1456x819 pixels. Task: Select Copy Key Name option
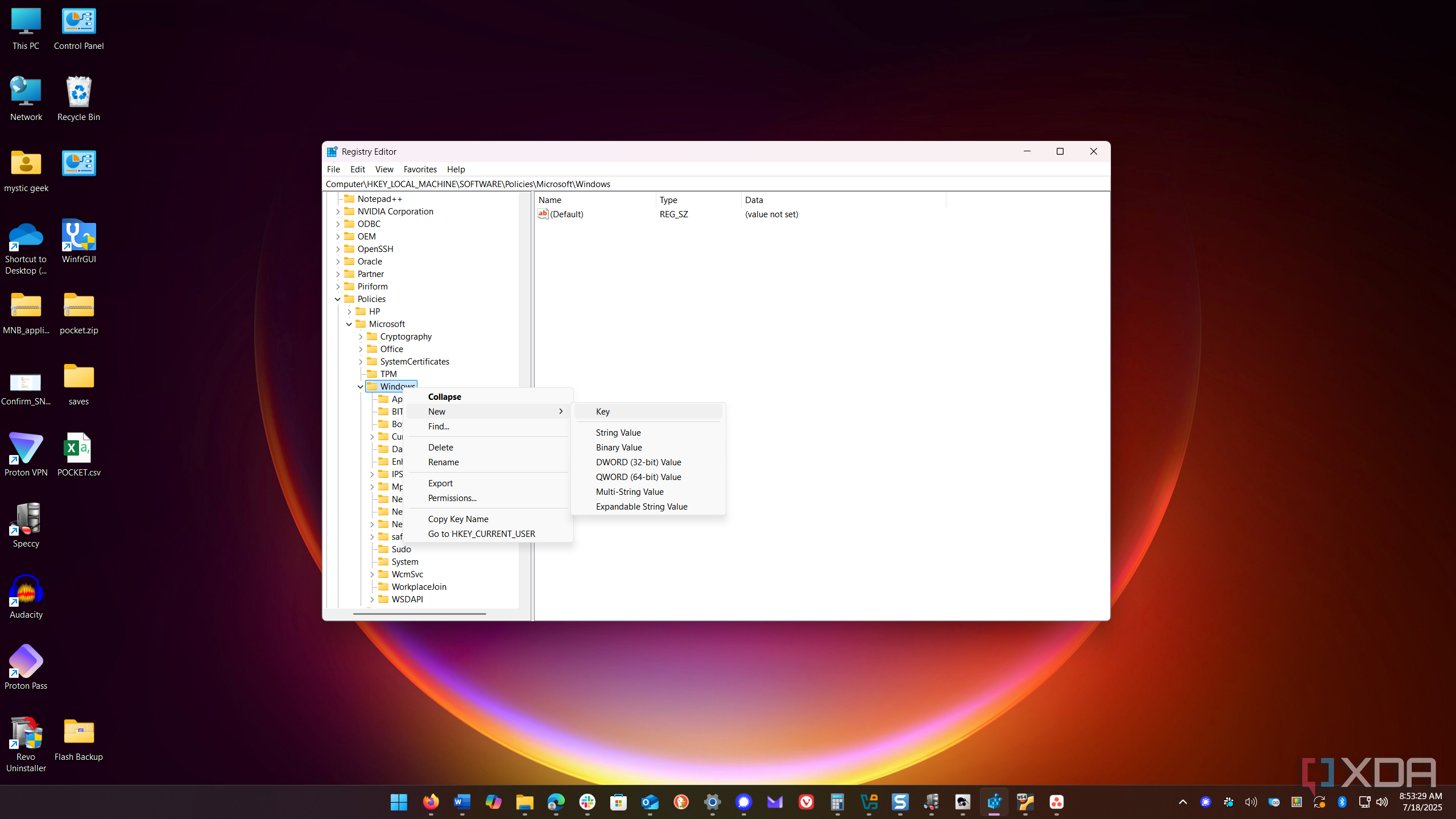click(x=488, y=519)
